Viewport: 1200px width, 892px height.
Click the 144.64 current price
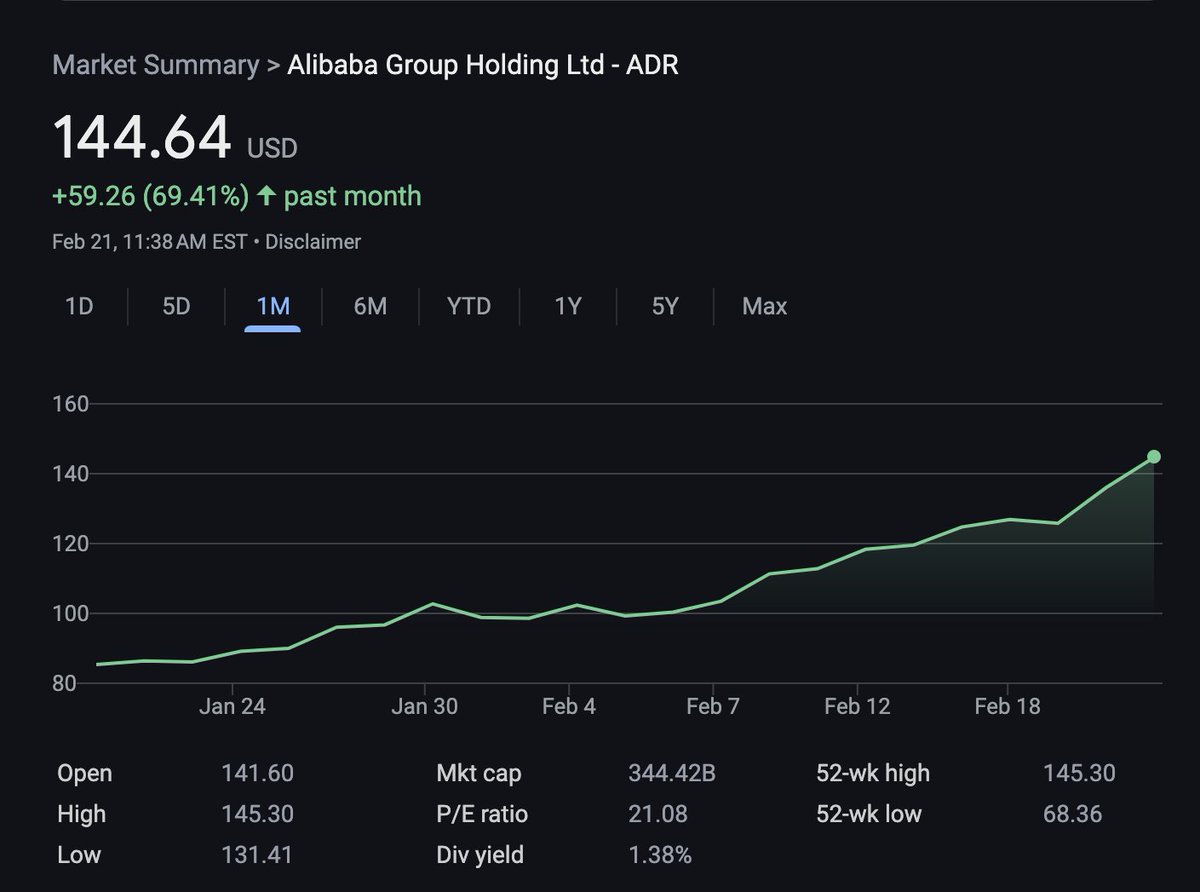pyautogui.click(x=142, y=138)
